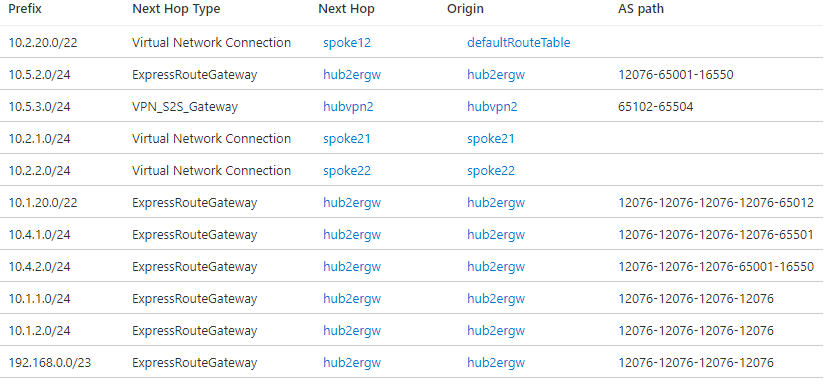Click hub2ergw origin for 10.1.2.0/24

click(496, 330)
